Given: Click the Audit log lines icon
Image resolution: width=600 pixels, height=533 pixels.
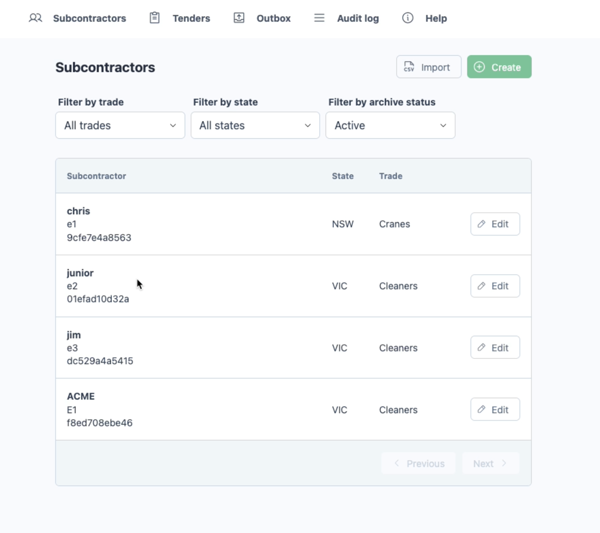Looking at the screenshot, I should 319,18.
